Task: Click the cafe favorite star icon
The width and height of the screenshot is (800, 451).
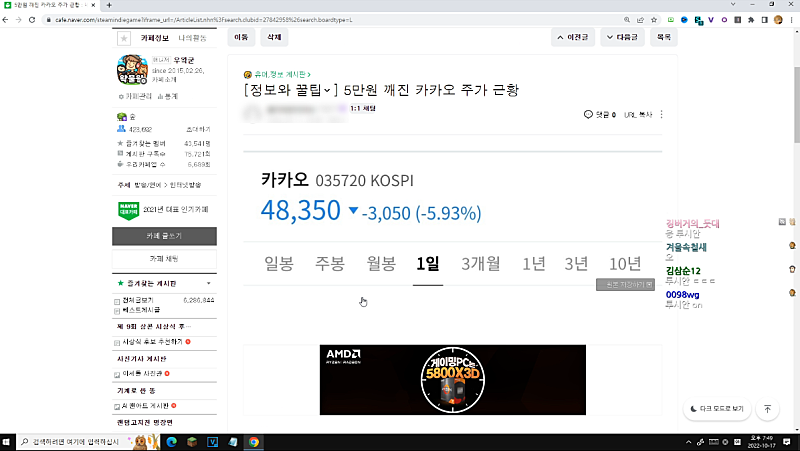Action: (x=124, y=38)
